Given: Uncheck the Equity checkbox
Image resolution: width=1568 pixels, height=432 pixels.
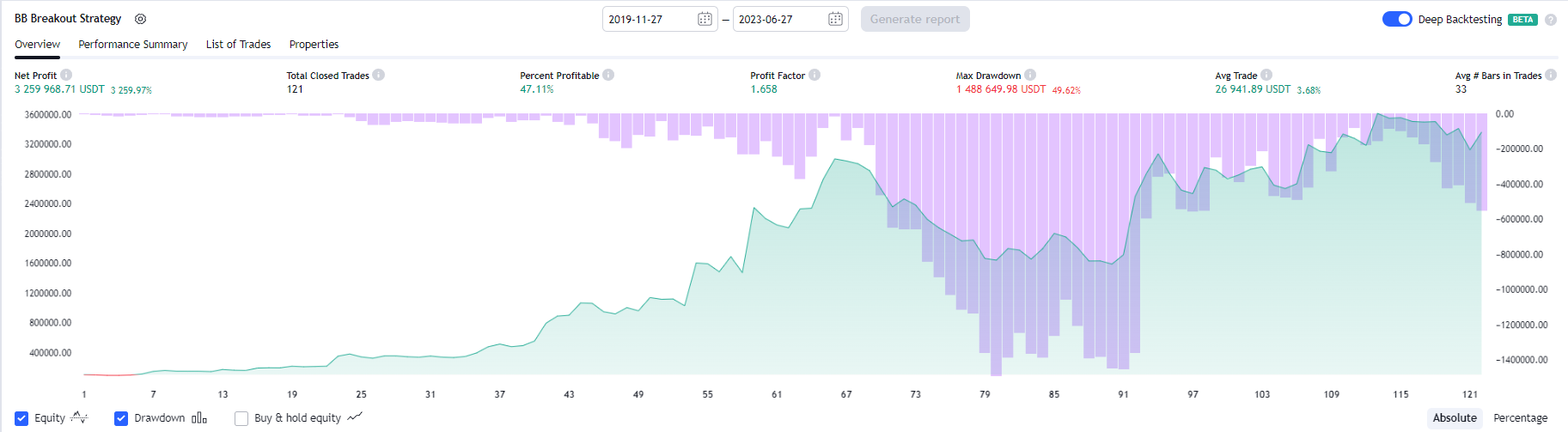Looking at the screenshot, I should [x=21, y=418].
